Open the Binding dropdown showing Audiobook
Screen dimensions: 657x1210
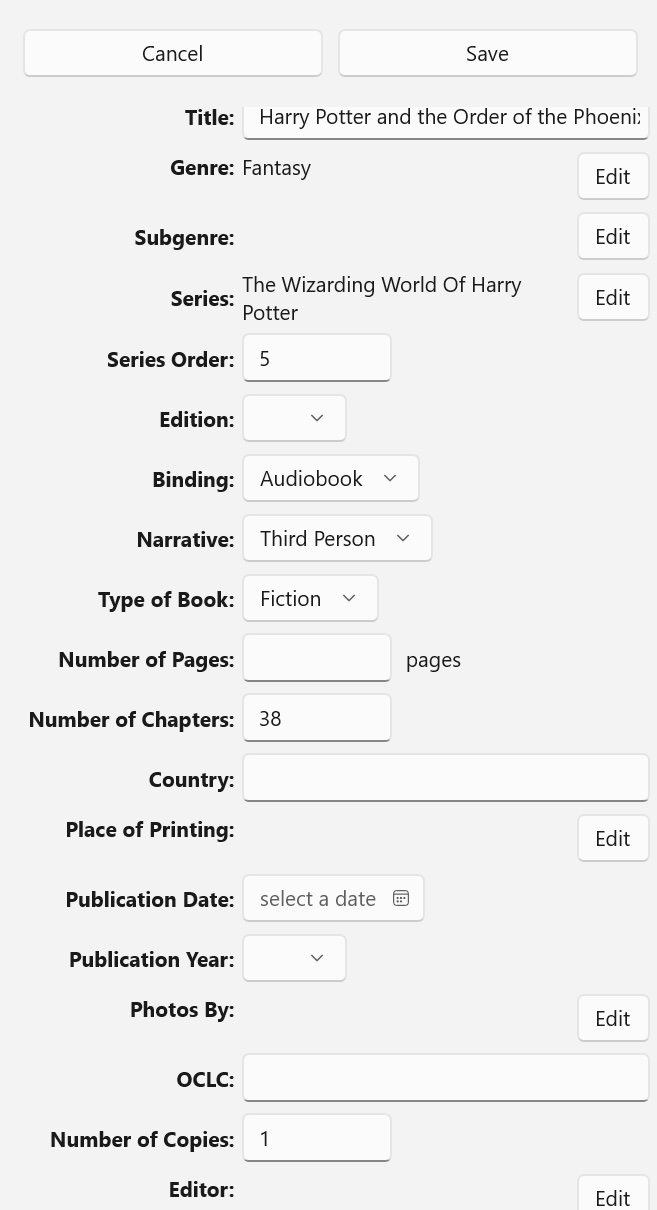330,478
